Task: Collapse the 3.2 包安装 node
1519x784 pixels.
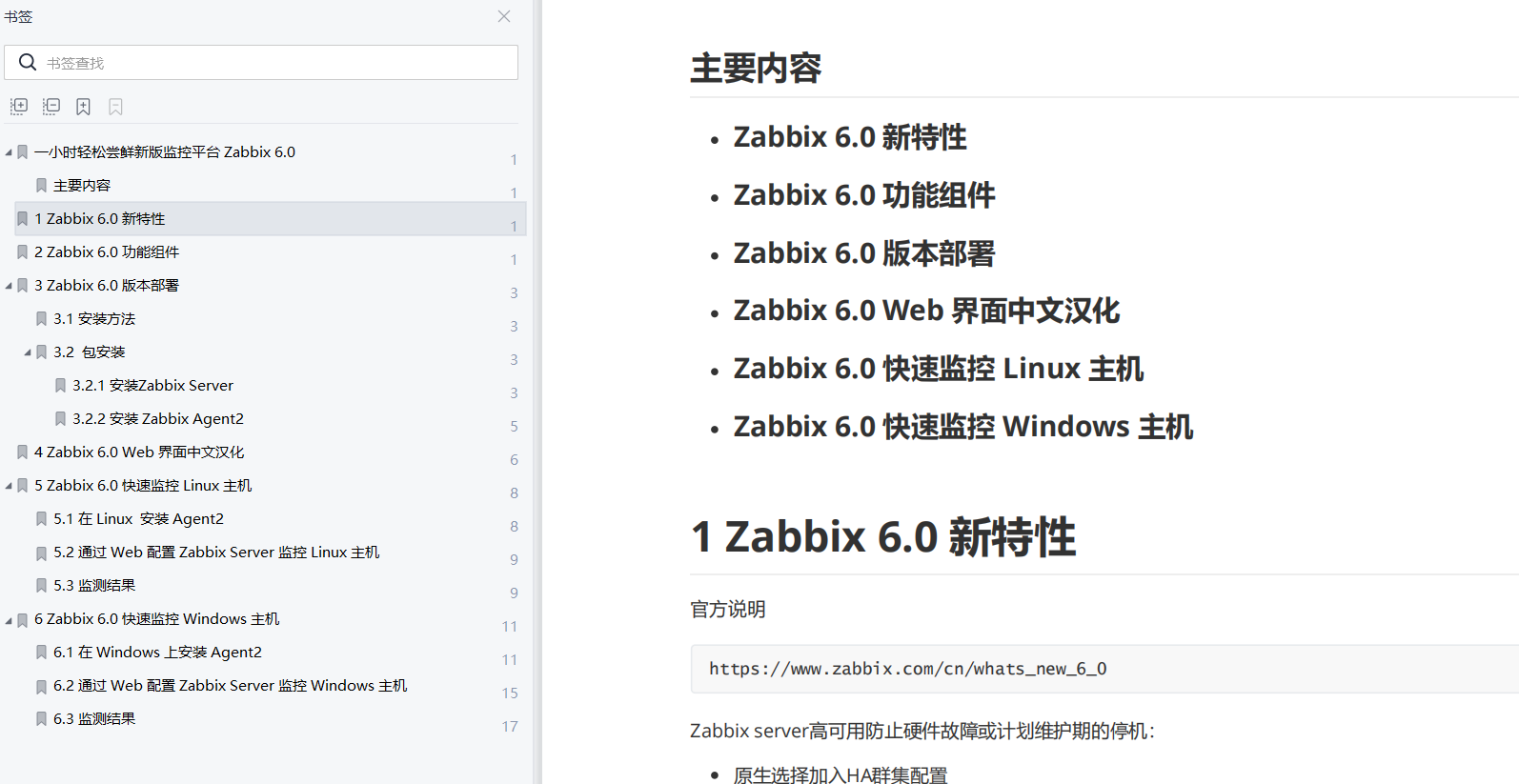Action: point(28,352)
